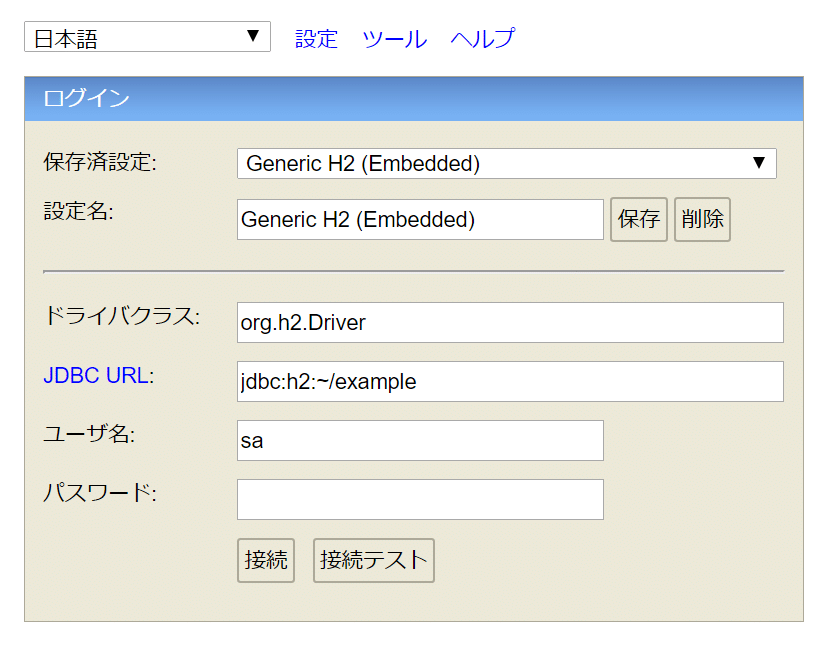824x654 pixels.
Task: Open the ツール tools link
Action: coord(394,39)
